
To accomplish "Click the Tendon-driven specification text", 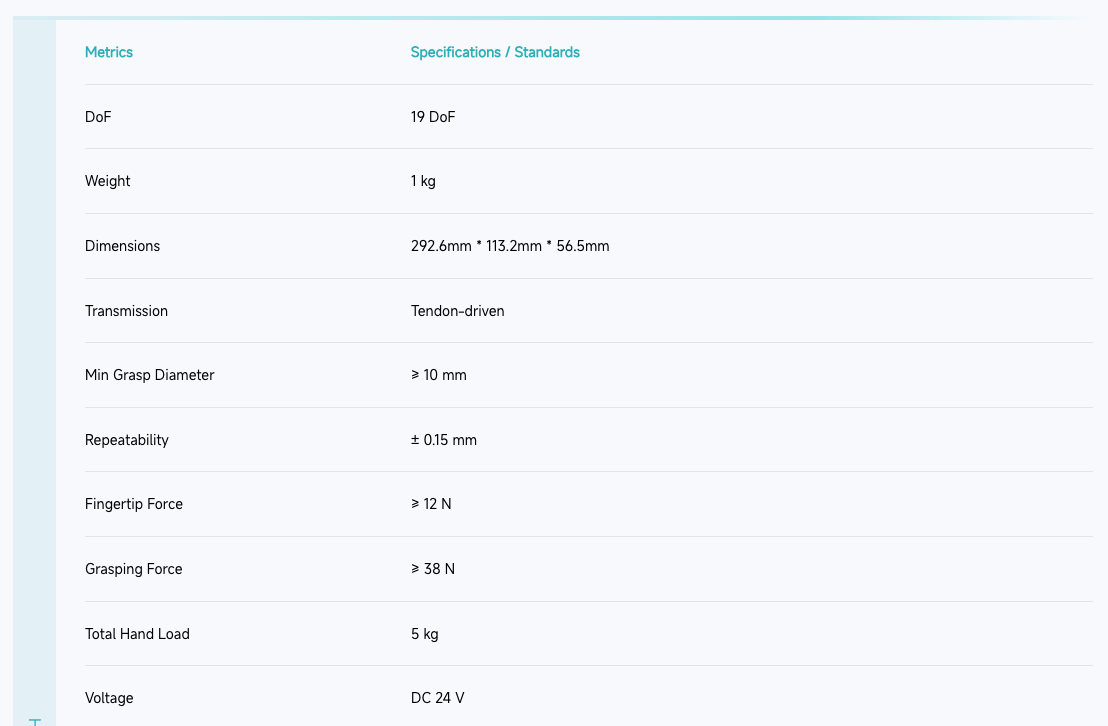I will (x=457, y=311).
